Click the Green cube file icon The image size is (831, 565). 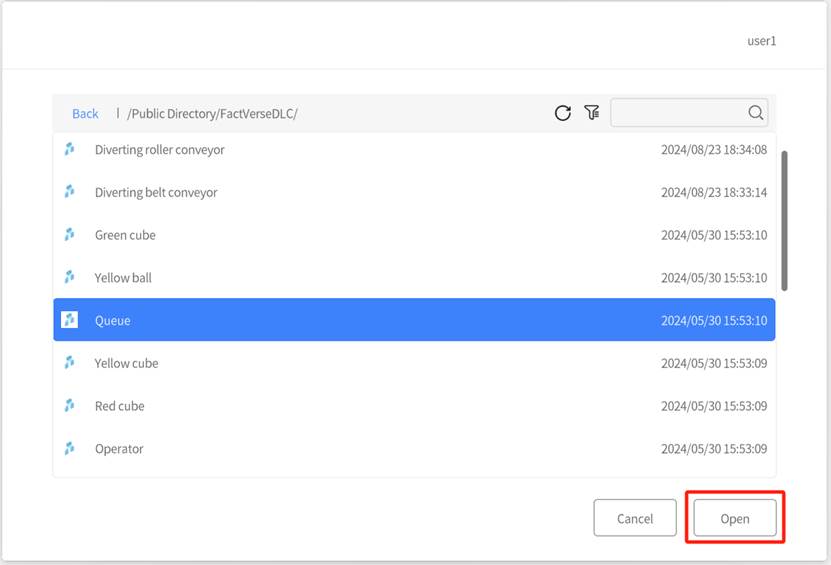69,235
